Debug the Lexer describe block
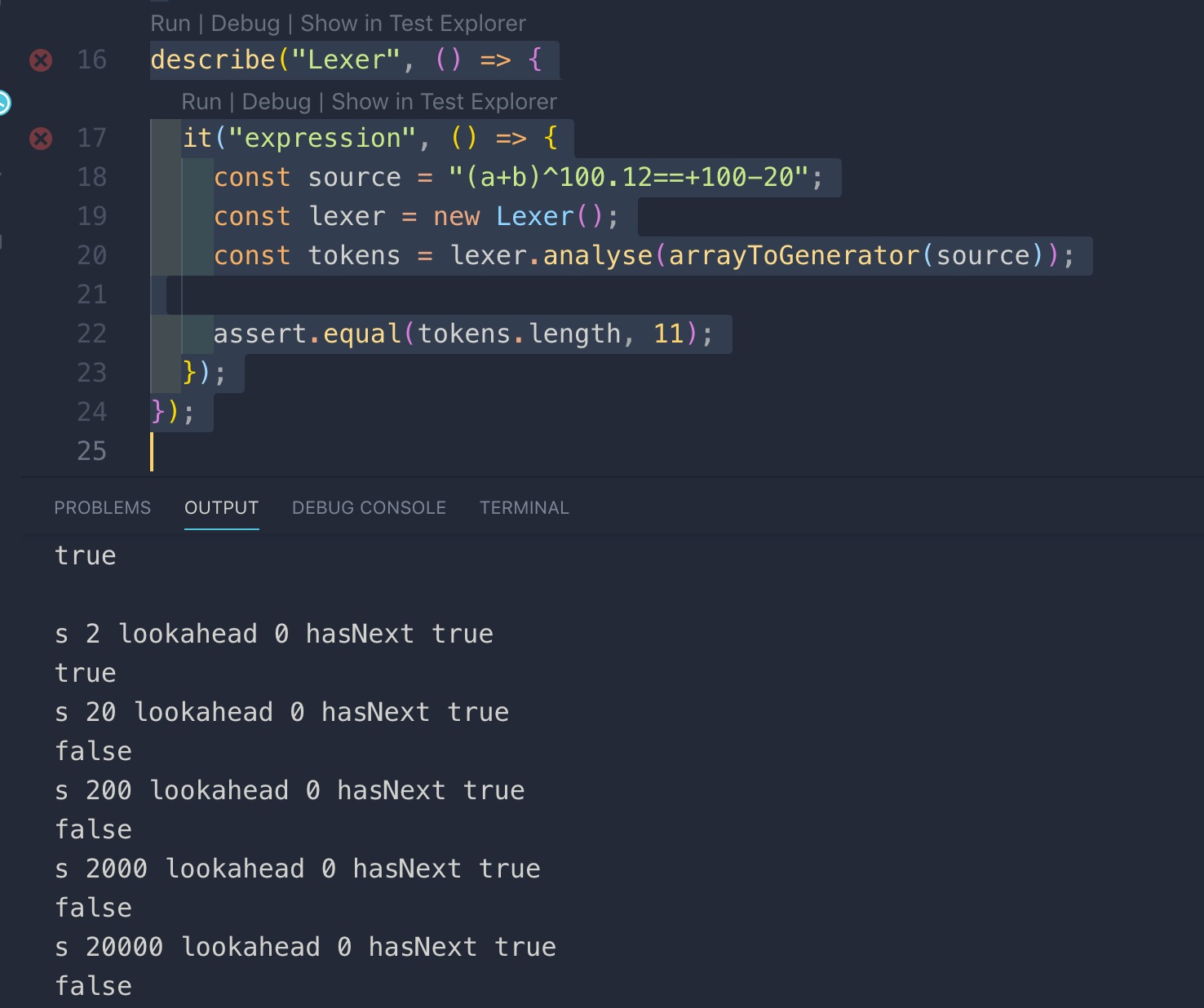 pos(246,24)
